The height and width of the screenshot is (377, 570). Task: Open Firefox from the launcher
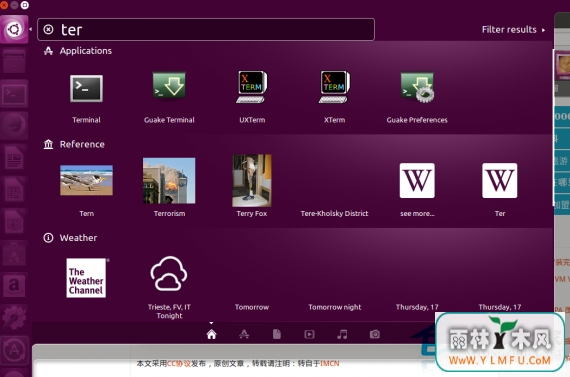[14, 125]
